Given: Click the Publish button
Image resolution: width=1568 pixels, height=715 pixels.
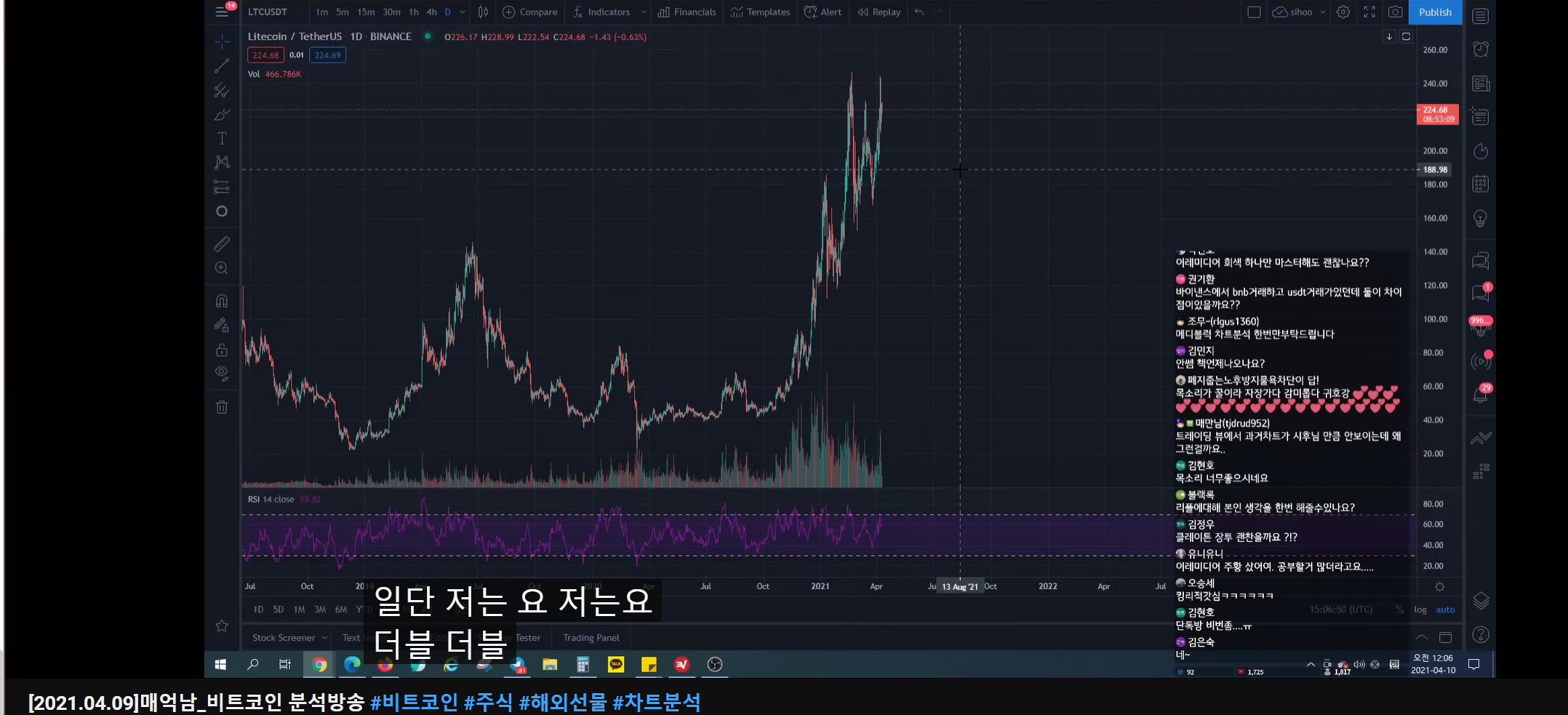Looking at the screenshot, I should [x=1435, y=12].
